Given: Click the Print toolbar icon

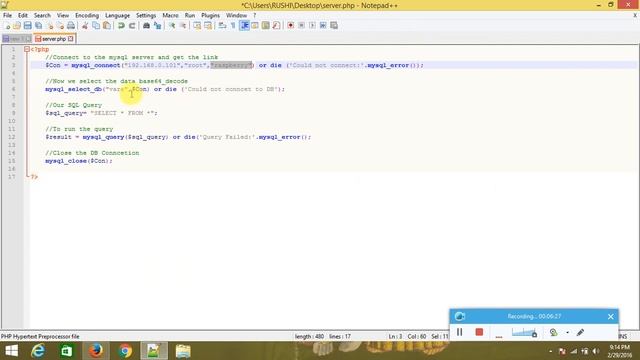Looking at the screenshot, I should click(71, 26).
